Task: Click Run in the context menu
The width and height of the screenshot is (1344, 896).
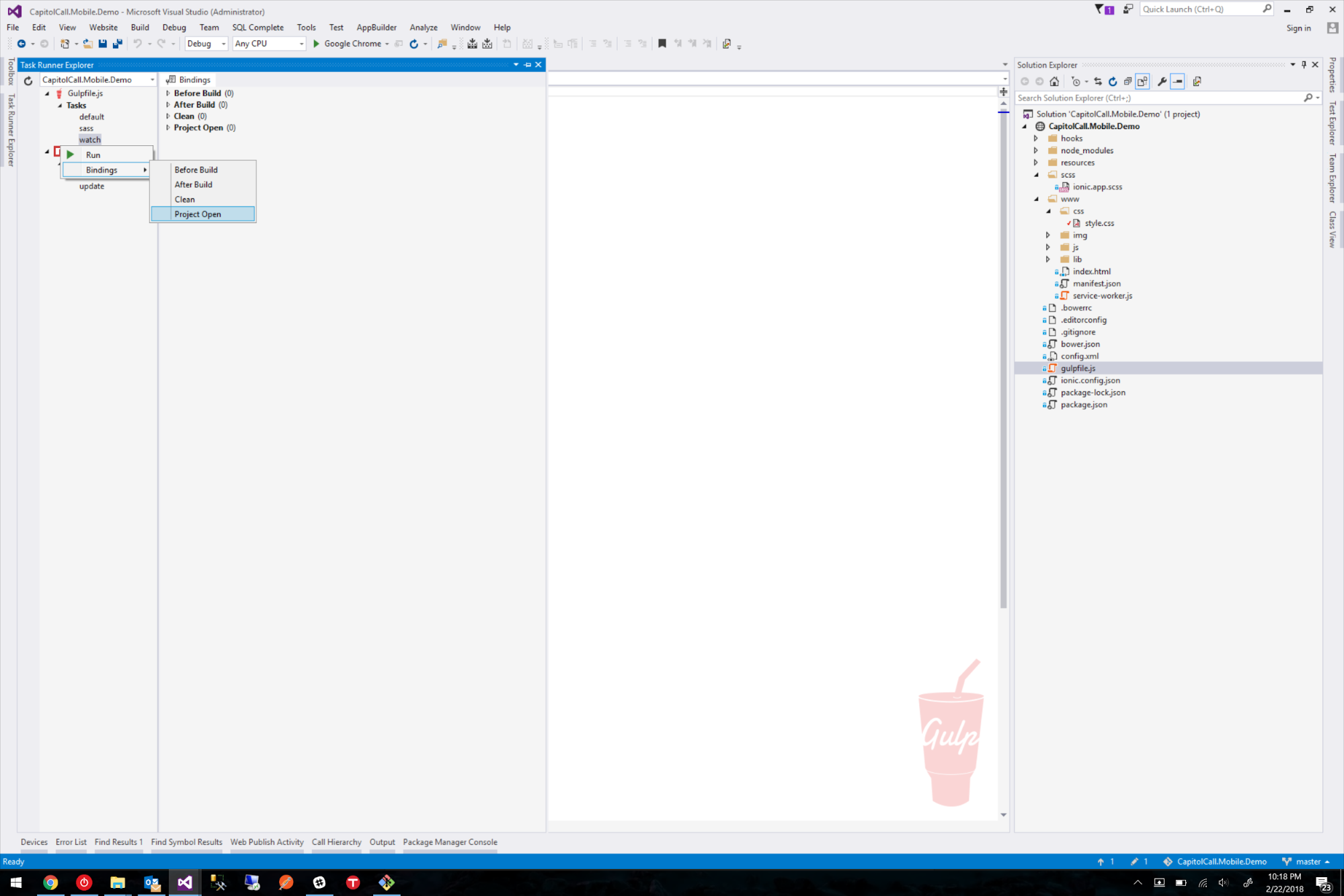Action: pos(93,155)
